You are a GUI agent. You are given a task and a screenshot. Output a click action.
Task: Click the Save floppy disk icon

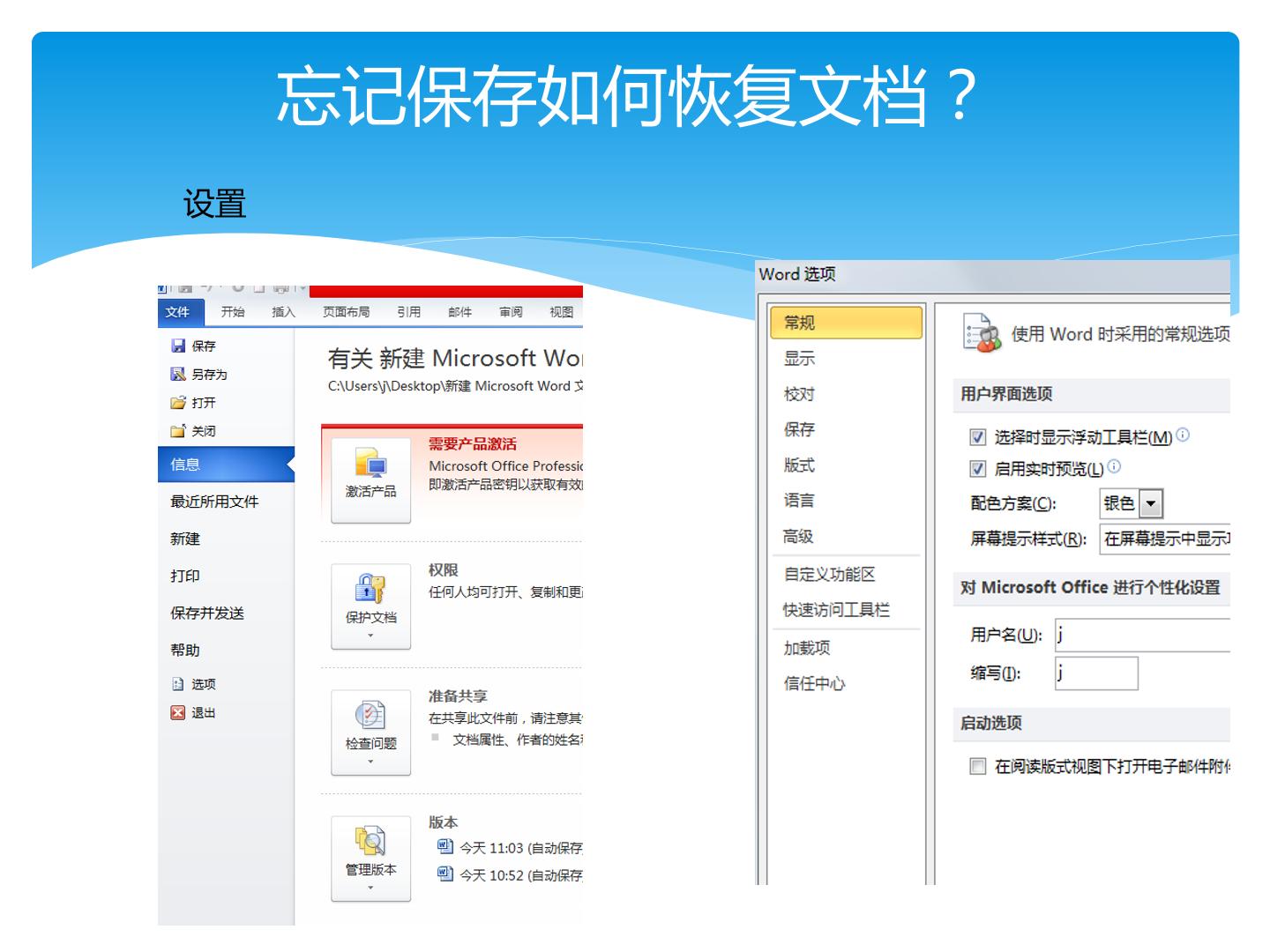[x=178, y=346]
